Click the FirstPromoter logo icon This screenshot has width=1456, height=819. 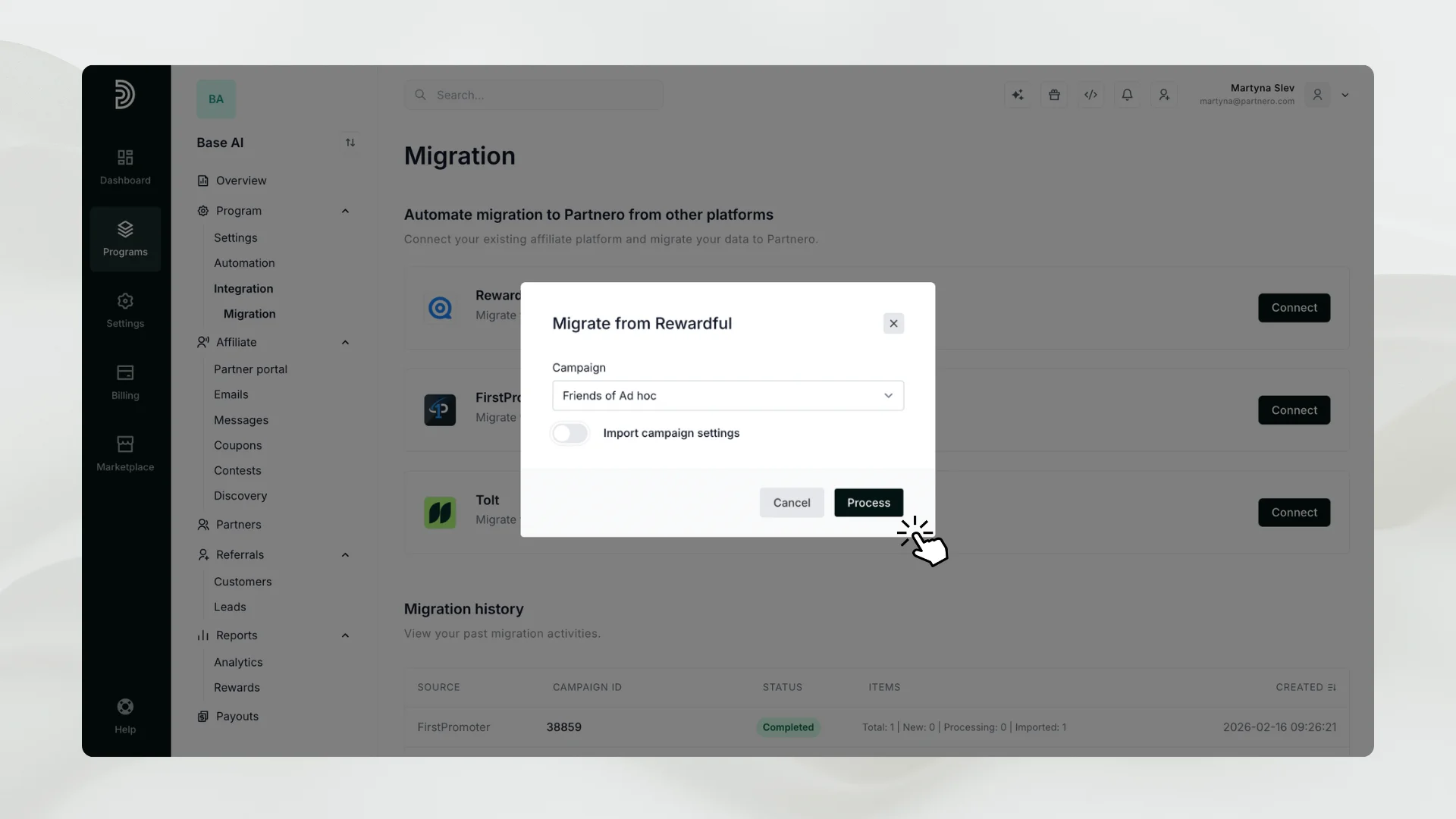440,410
